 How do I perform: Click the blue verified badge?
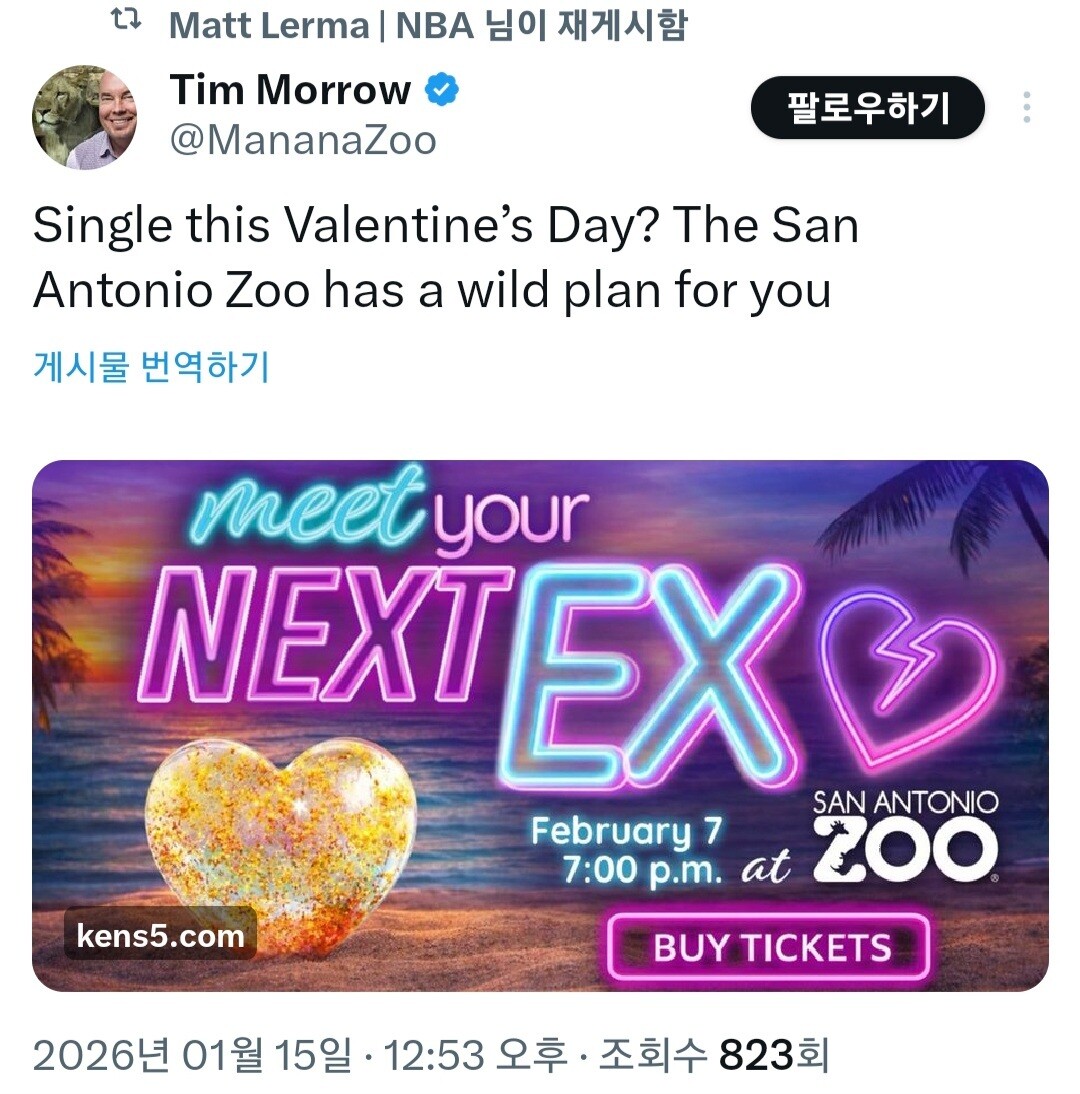click(442, 91)
